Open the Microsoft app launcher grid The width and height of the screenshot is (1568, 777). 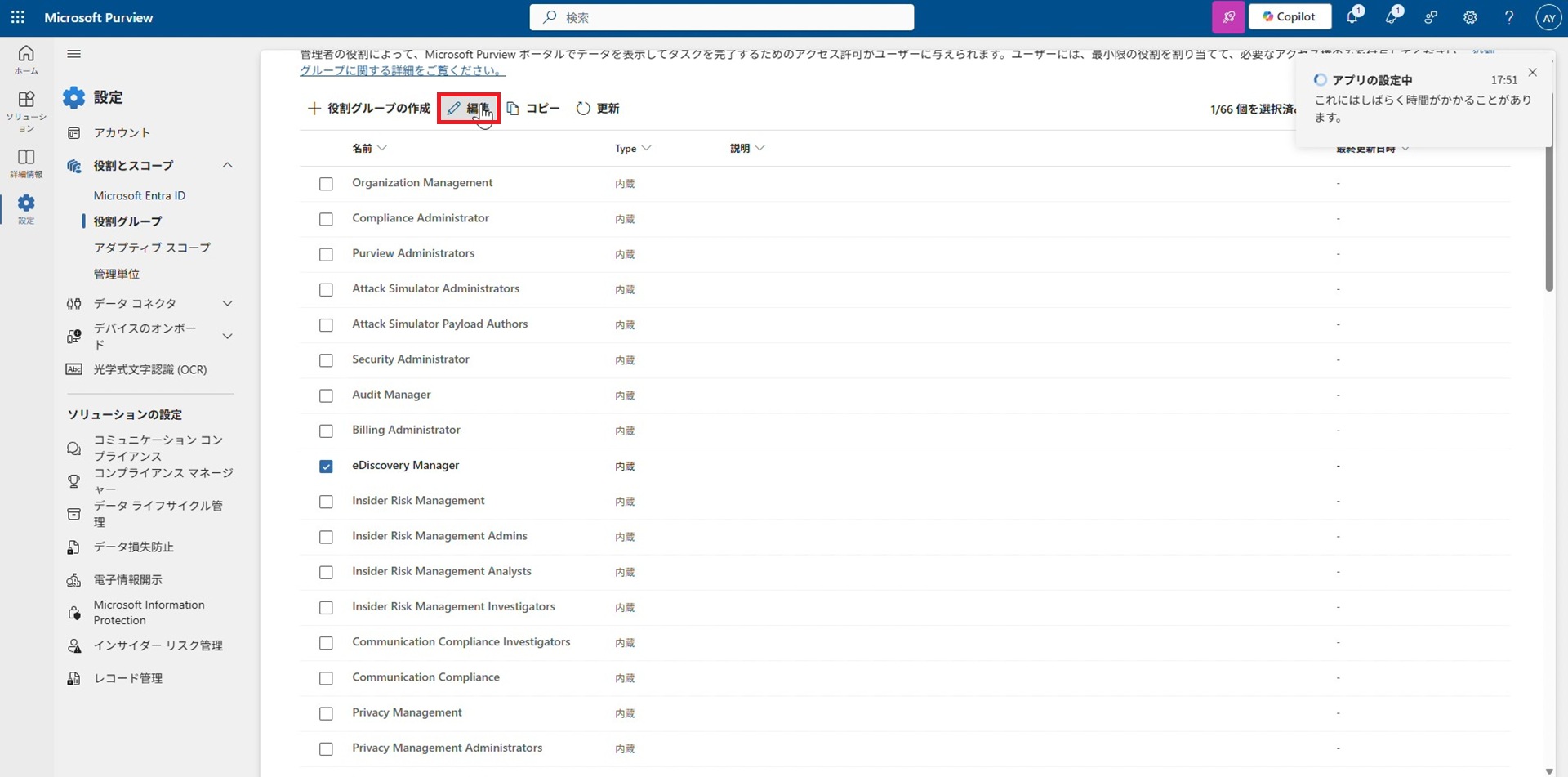pyautogui.click(x=17, y=17)
